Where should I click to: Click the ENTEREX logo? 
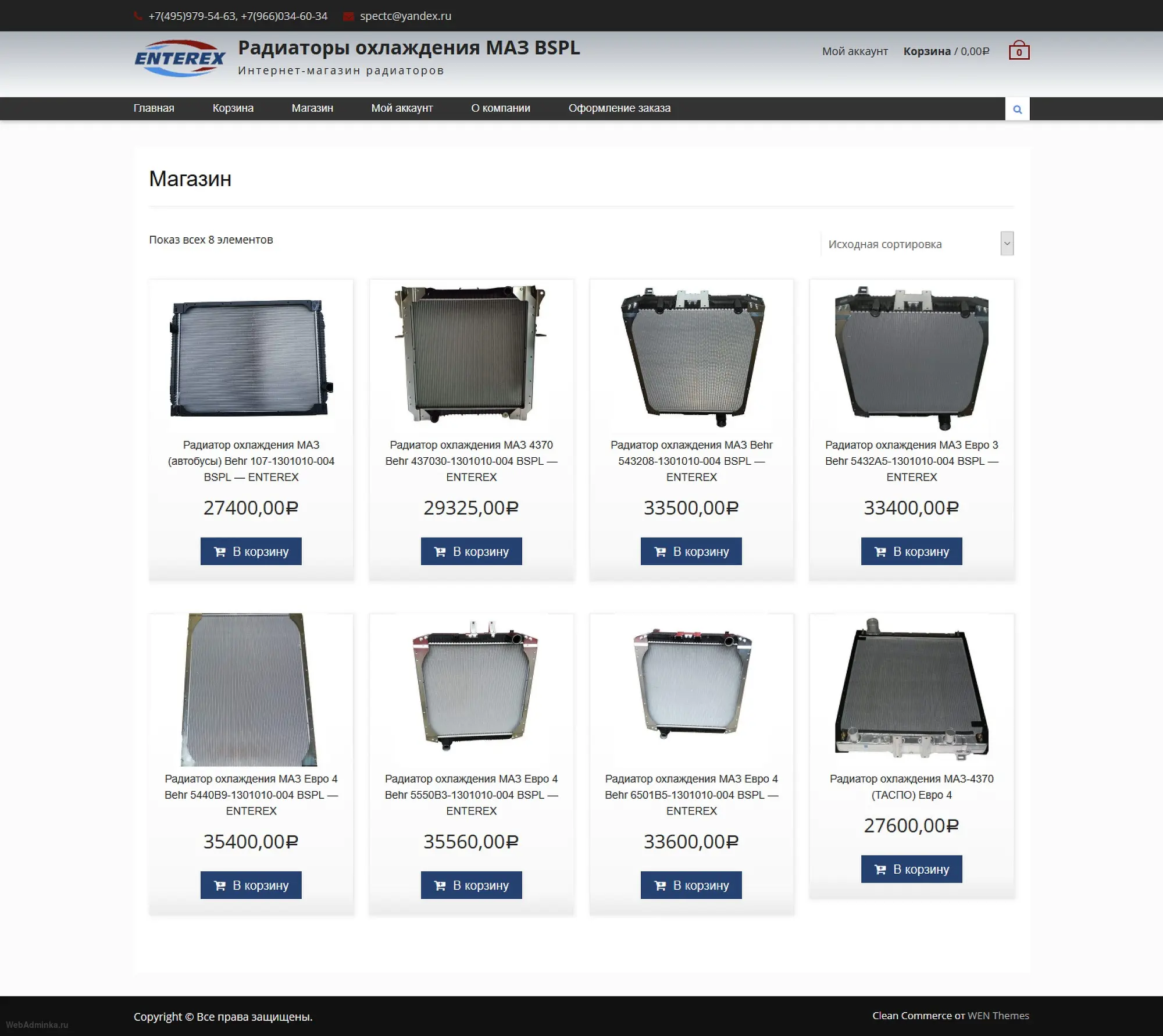coord(180,58)
